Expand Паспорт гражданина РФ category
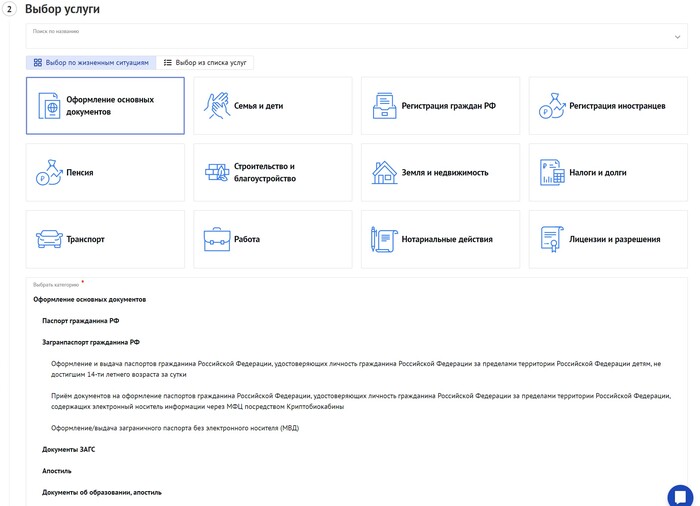 (81, 321)
